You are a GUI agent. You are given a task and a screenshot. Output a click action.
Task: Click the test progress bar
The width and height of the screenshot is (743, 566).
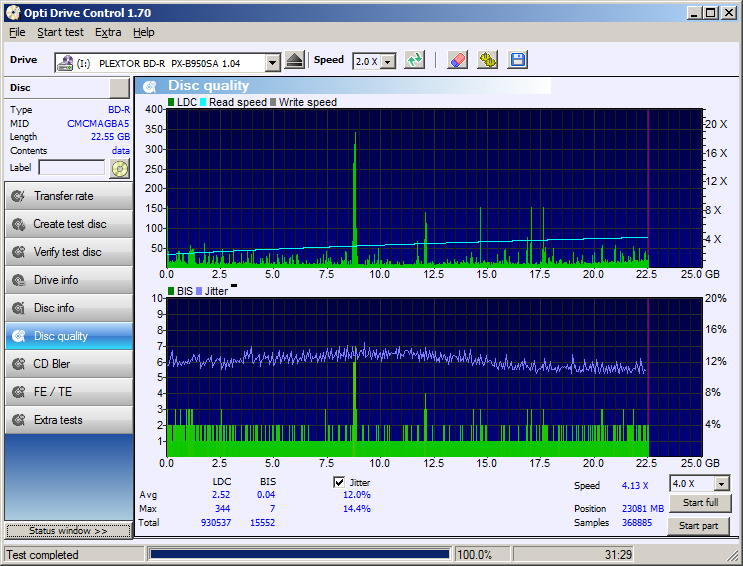tap(299, 554)
